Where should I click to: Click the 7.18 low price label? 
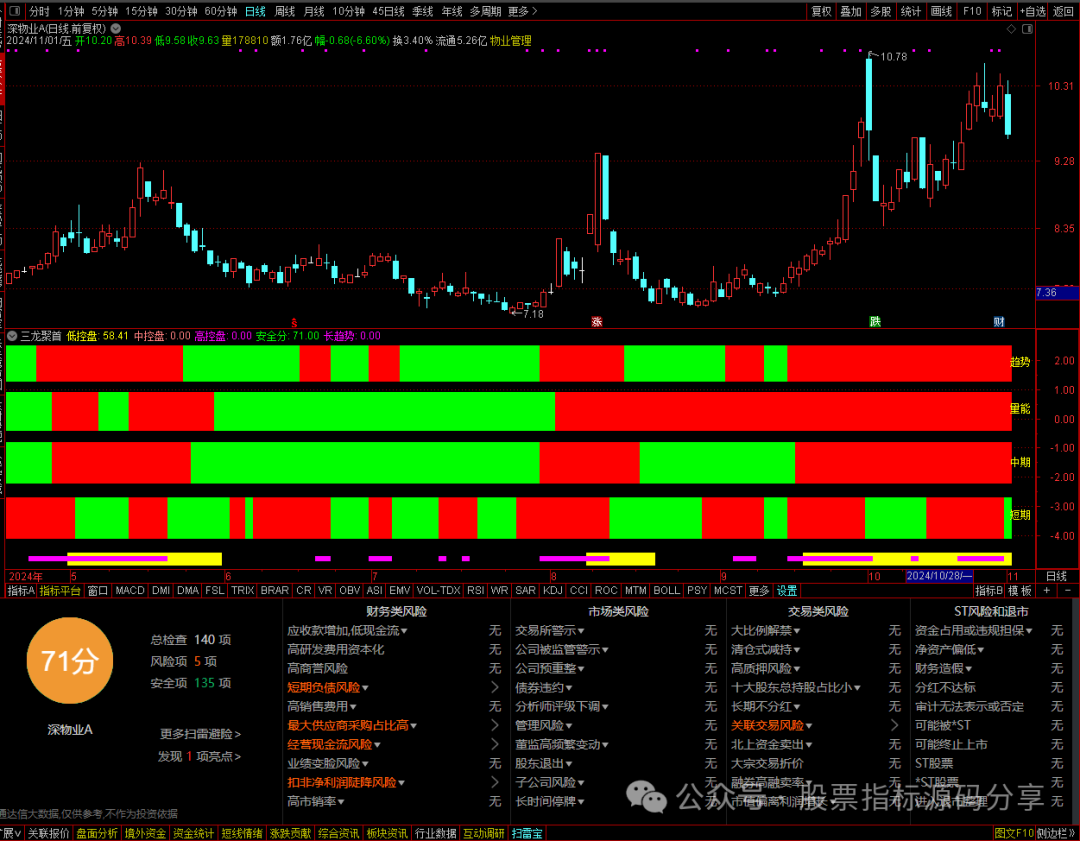click(x=533, y=314)
